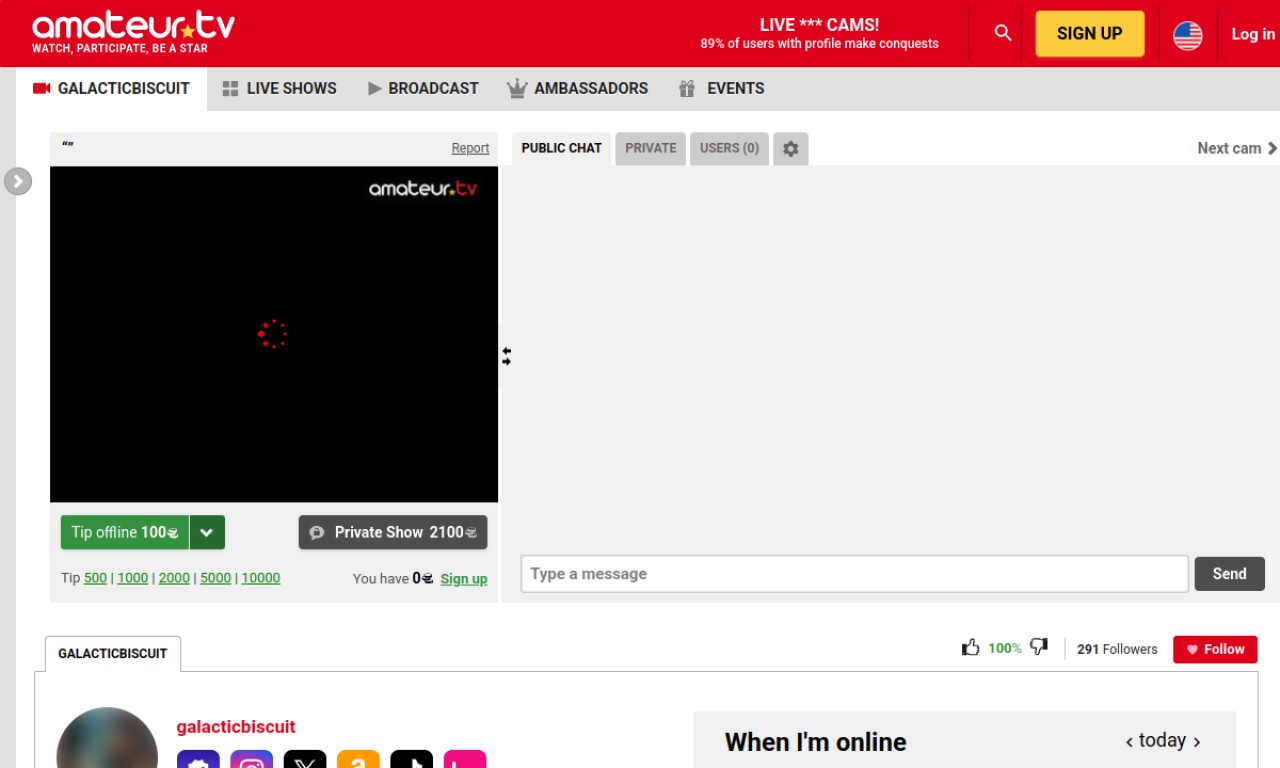Image resolution: width=1280 pixels, height=768 pixels.
Task: Open the US flag language selector
Action: pos(1187,35)
